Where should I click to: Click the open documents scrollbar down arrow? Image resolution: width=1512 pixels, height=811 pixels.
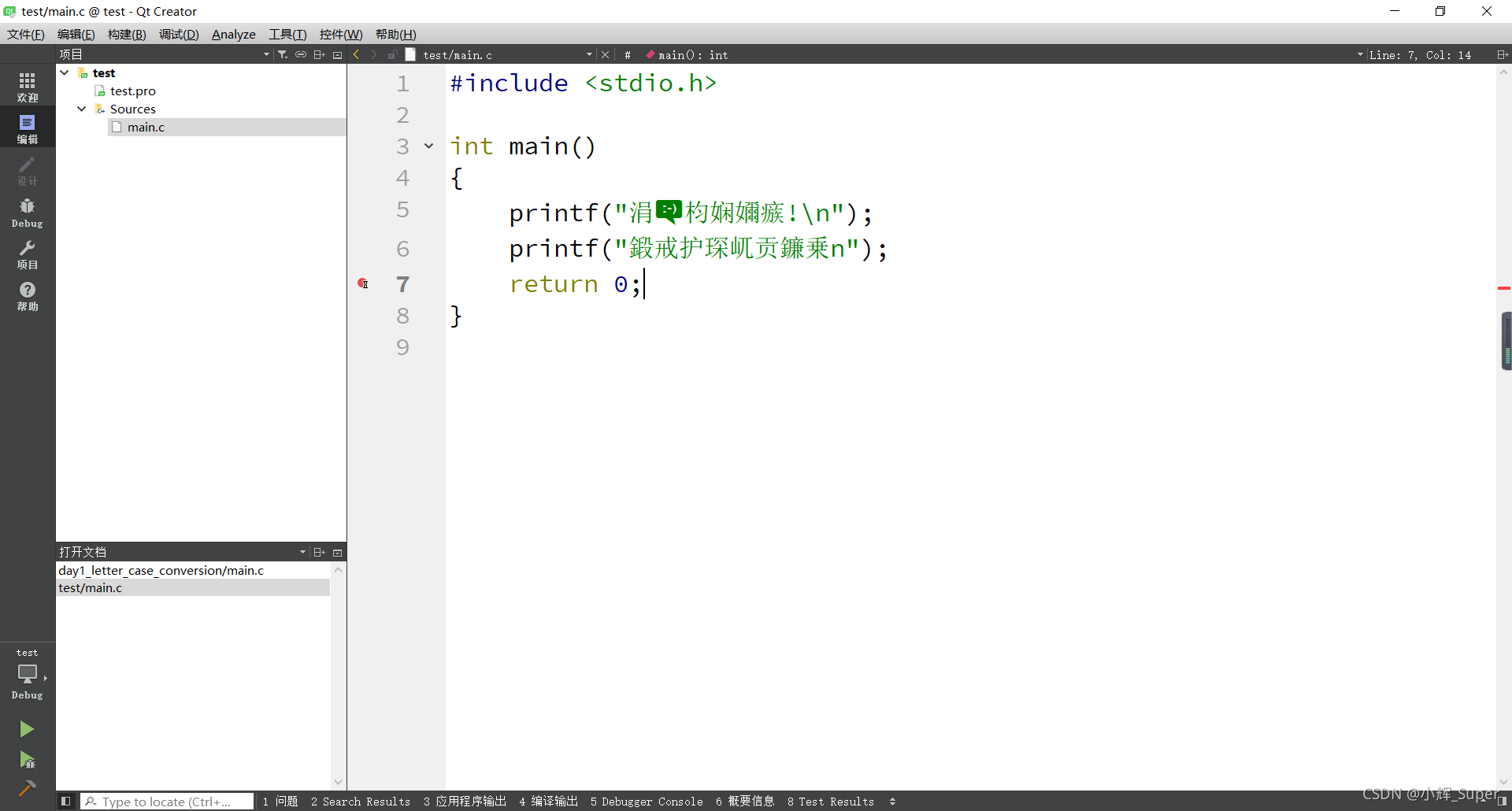coord(339,782)
